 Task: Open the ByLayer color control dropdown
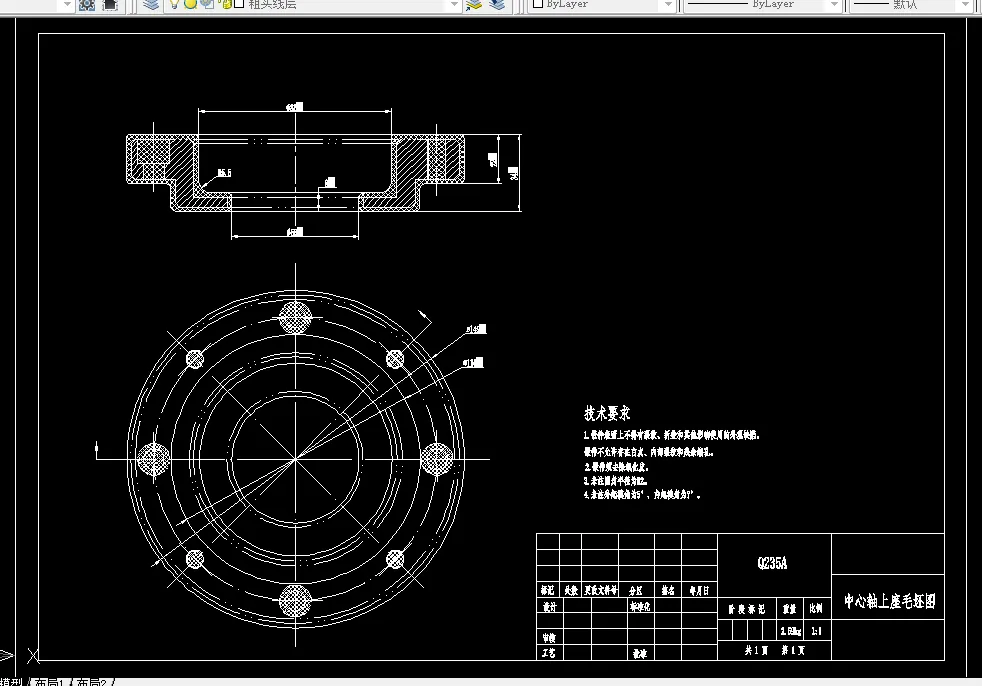click(602, 5)
